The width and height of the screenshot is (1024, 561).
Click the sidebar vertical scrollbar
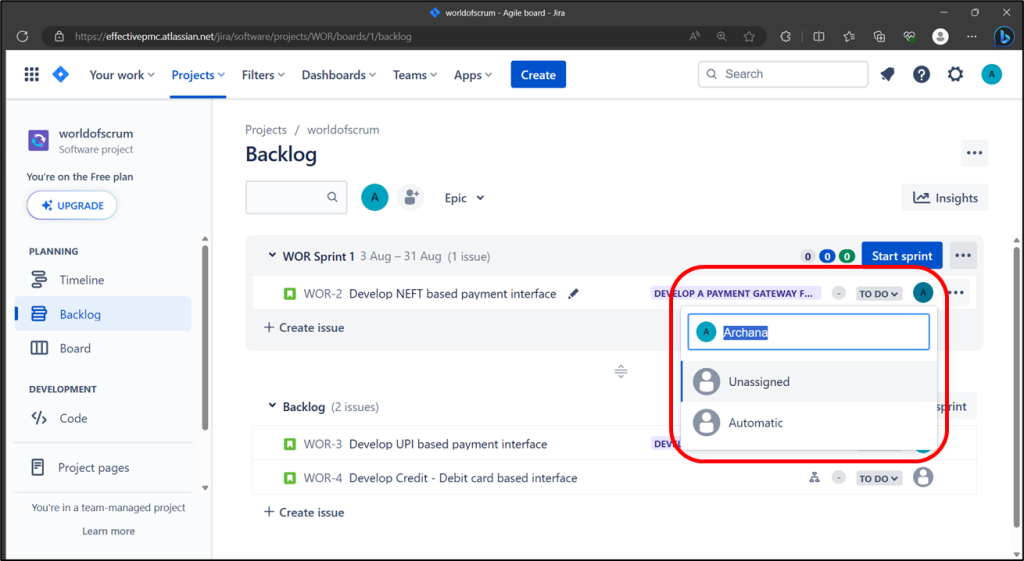tap(205, 337)
